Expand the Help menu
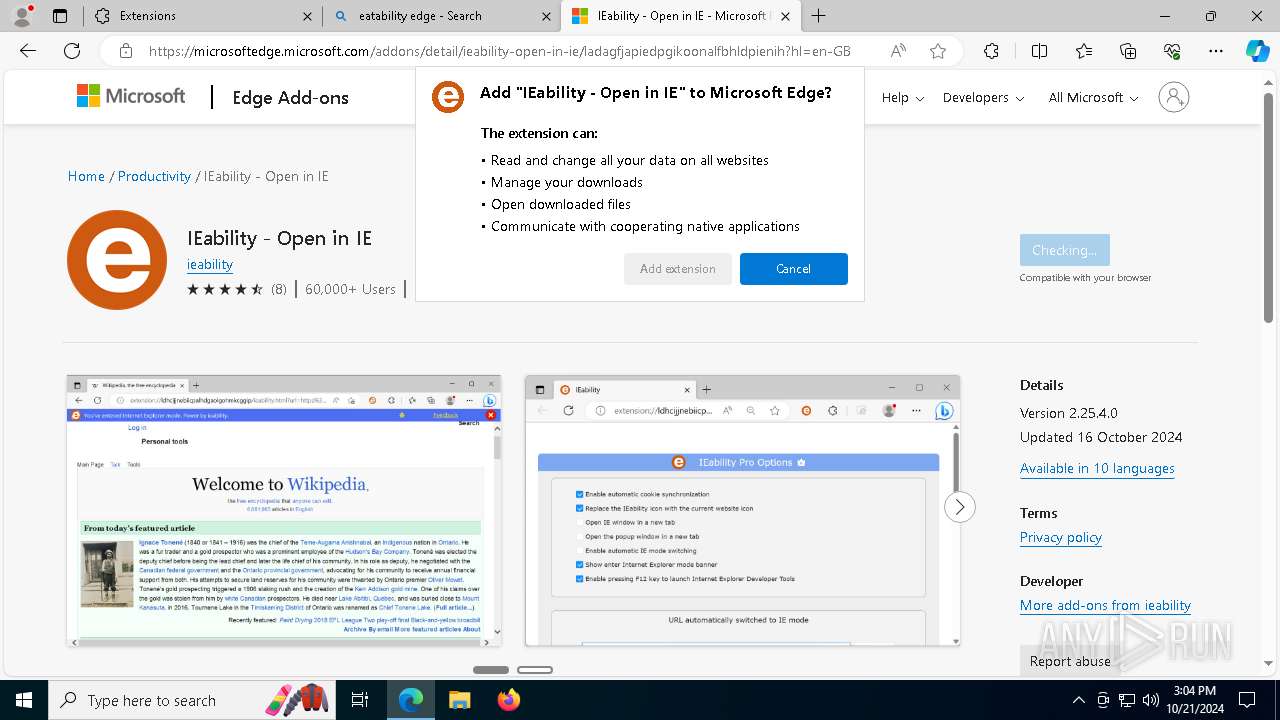1280x720 pixels. [903, 97]
